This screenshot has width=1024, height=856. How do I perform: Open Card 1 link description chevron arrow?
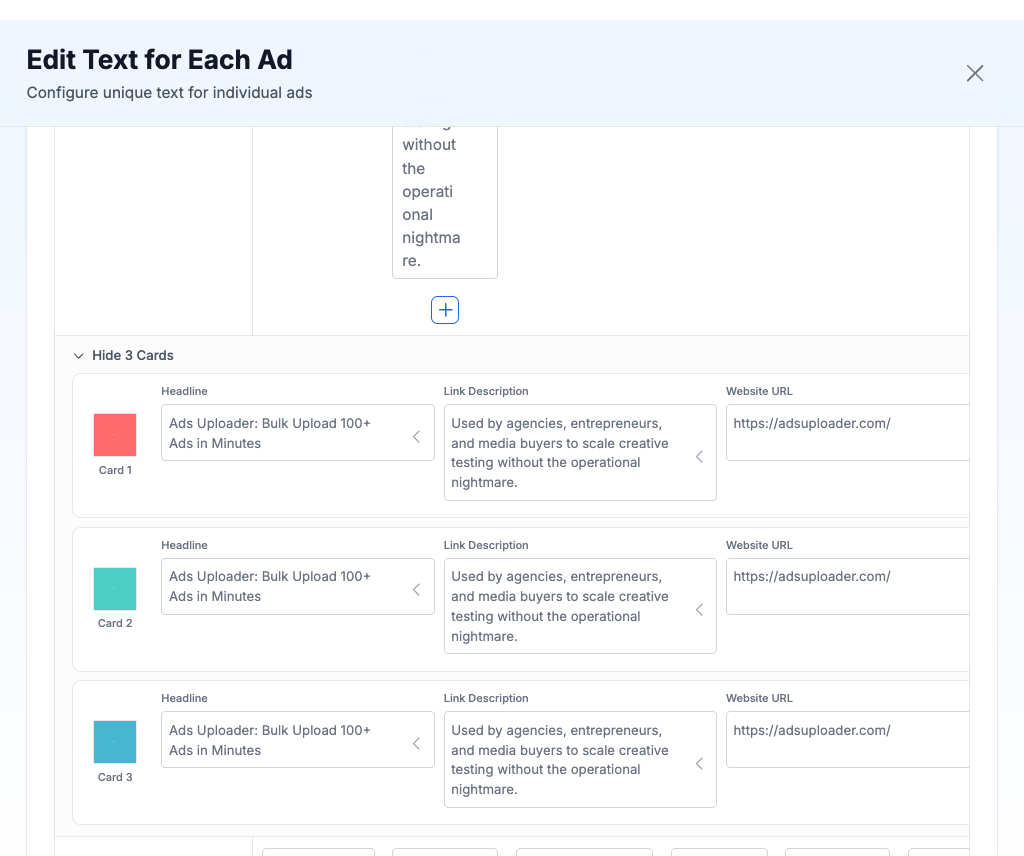699,456
